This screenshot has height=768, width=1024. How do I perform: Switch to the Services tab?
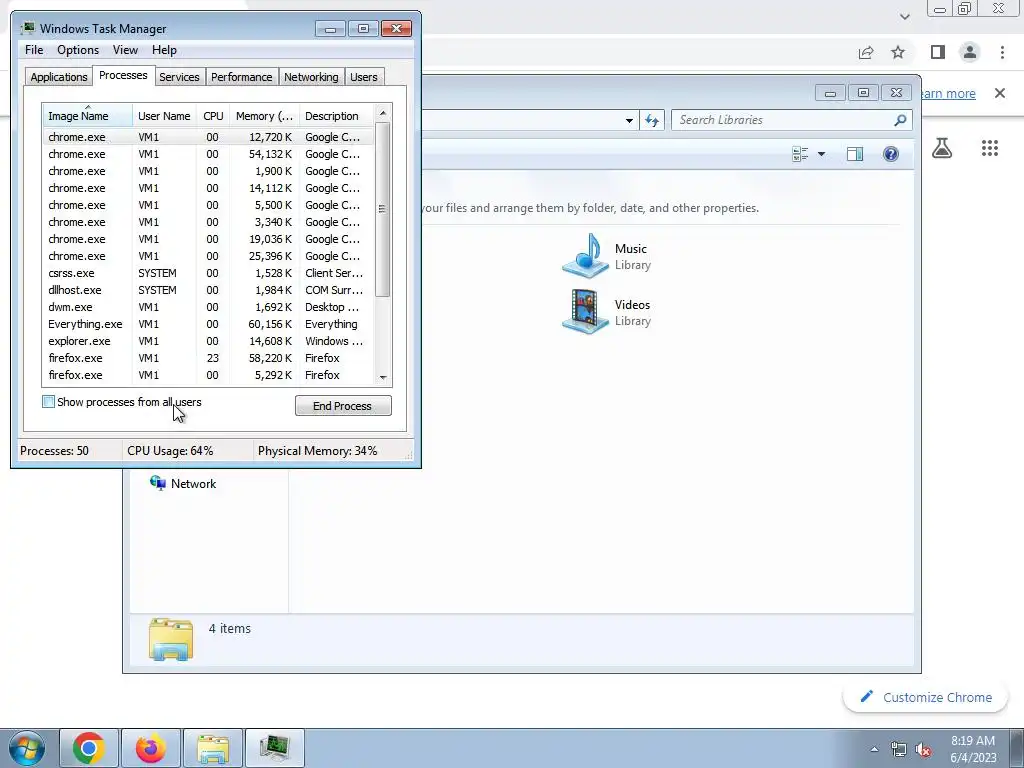tap(179, 77)
